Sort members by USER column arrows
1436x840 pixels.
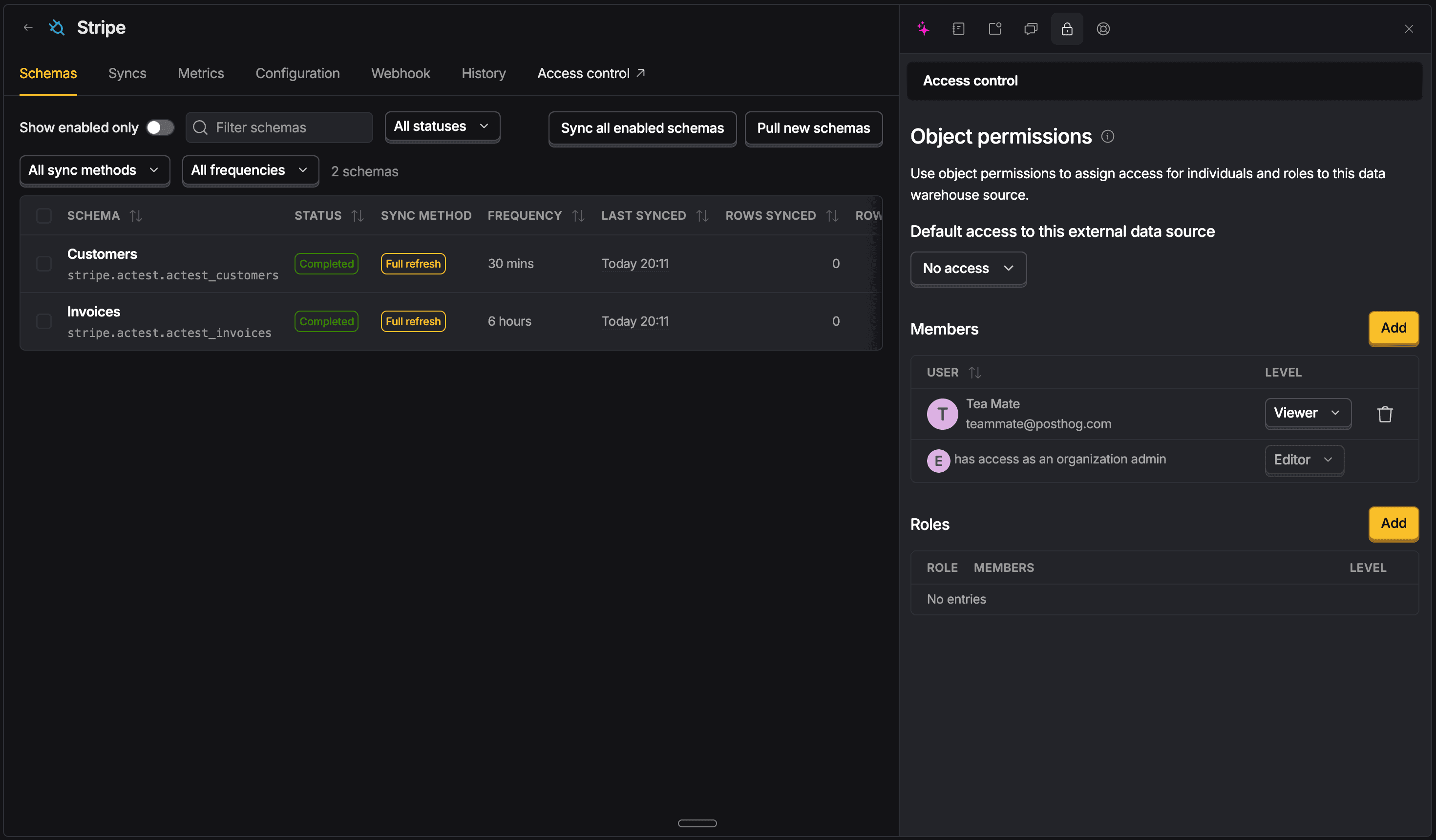(x=974, y=372)
